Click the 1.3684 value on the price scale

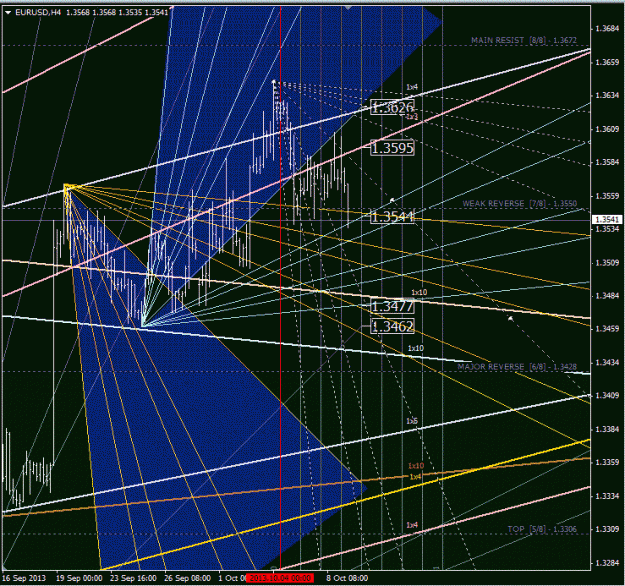click(607, 28)
